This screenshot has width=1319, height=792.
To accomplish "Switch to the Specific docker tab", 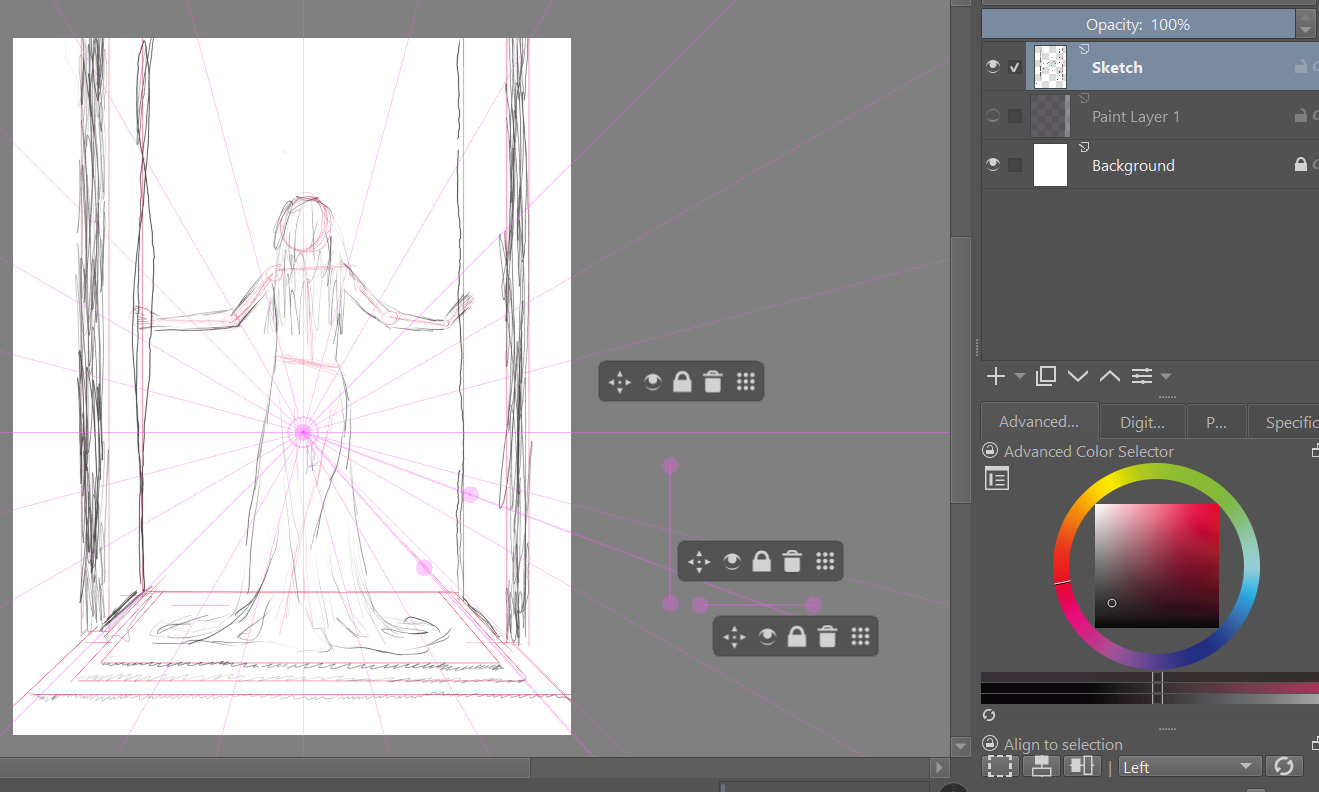I will click(1290, 423).
